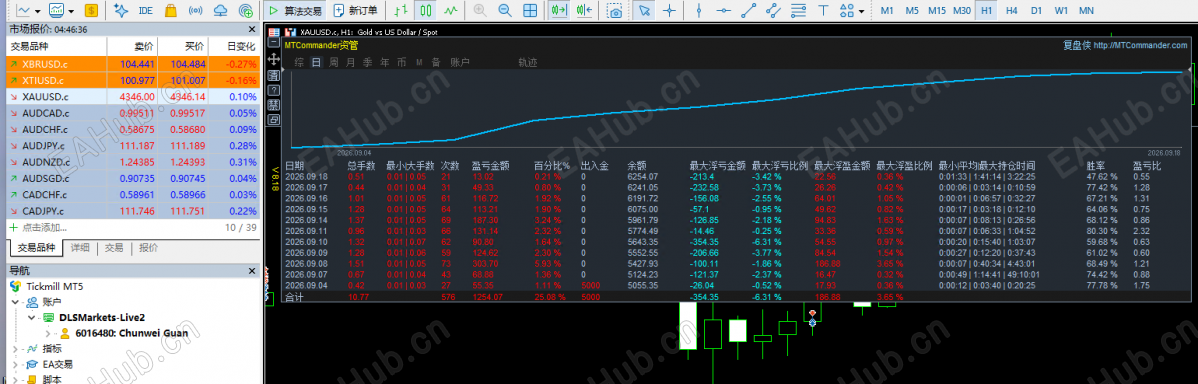1198x384 pixels.
Task: Switch chart to line chart style
Action: pyautogui.click(x=452, y=11)
